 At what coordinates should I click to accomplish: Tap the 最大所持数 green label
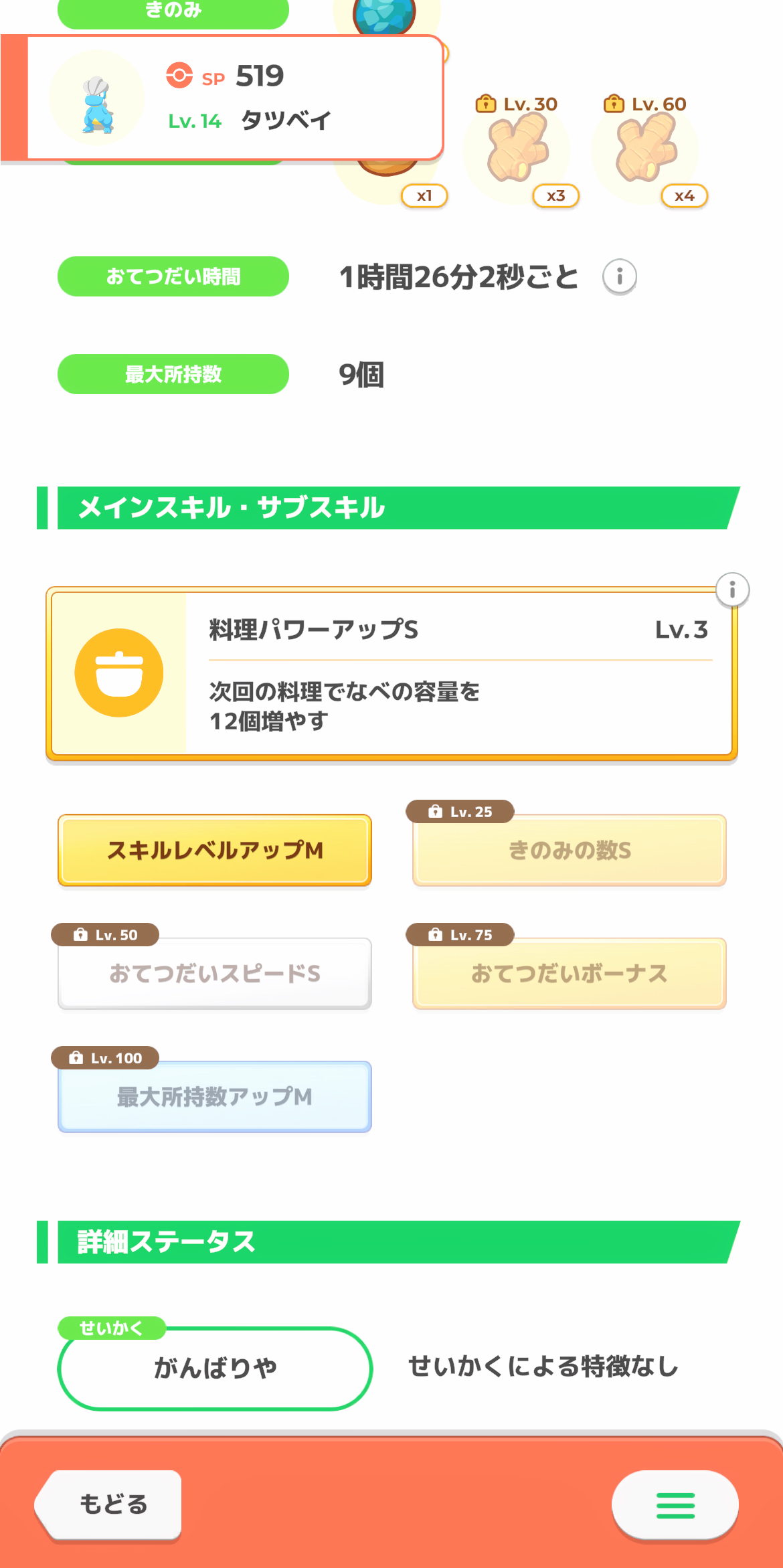coord(173,374)
